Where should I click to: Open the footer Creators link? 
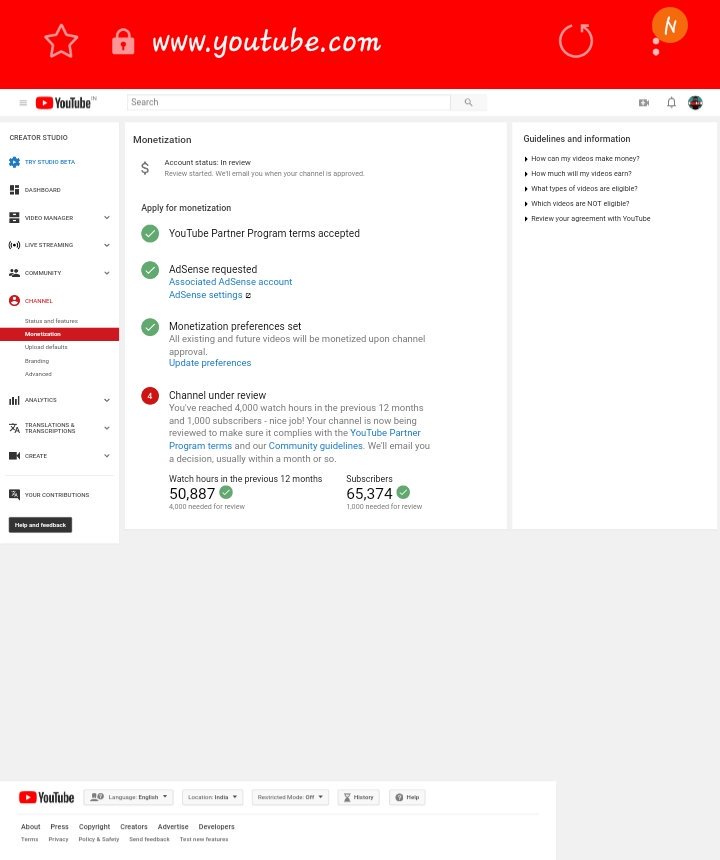coord(134,827)
